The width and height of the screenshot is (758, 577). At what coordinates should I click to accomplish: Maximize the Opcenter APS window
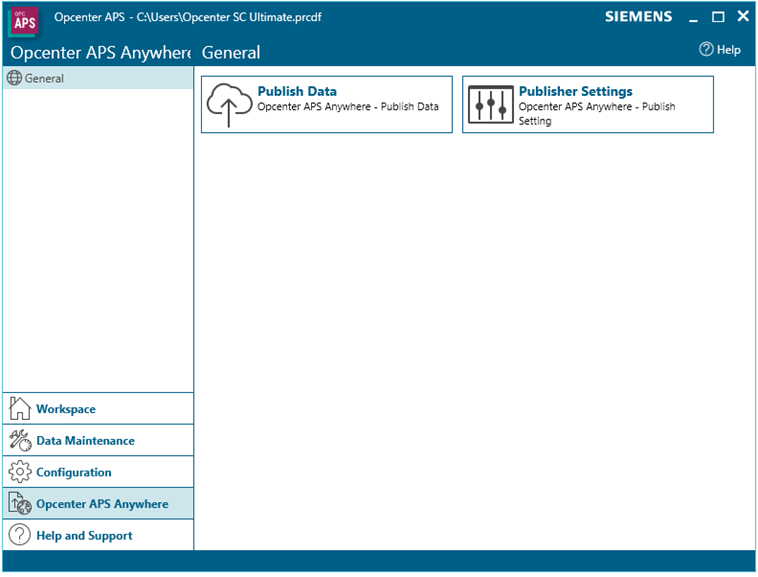click(718, 17)
